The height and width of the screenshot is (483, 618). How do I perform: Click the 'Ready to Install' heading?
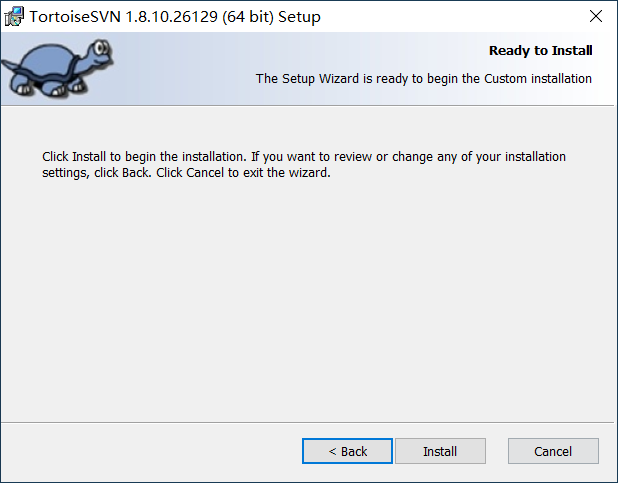pos(540,50)
